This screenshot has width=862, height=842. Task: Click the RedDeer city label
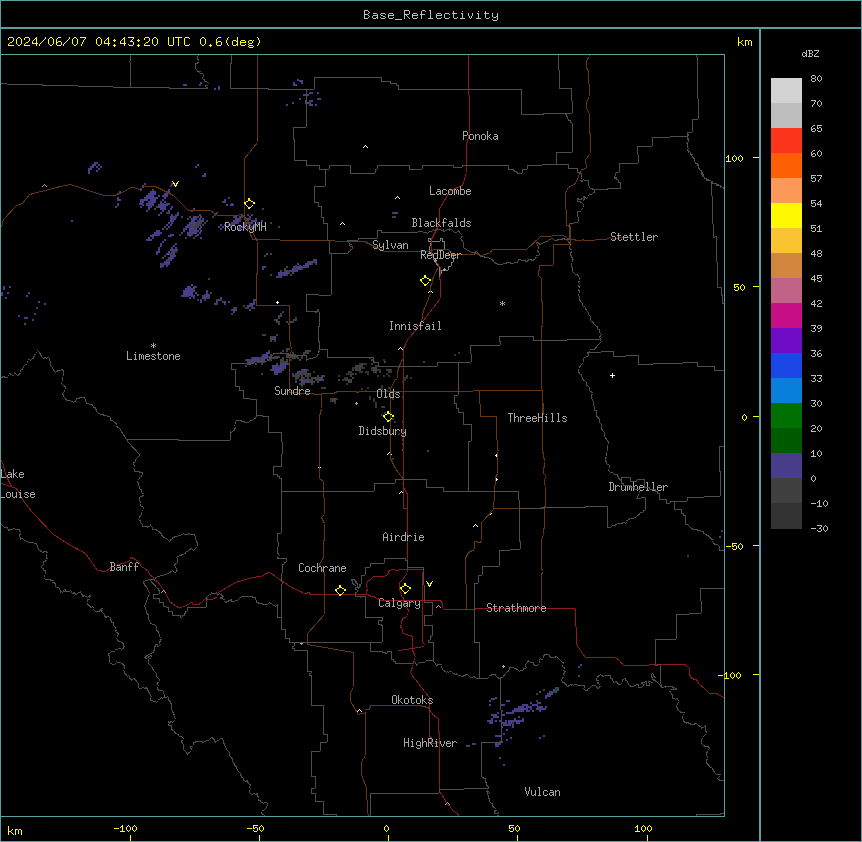click(x=440, y=255)
